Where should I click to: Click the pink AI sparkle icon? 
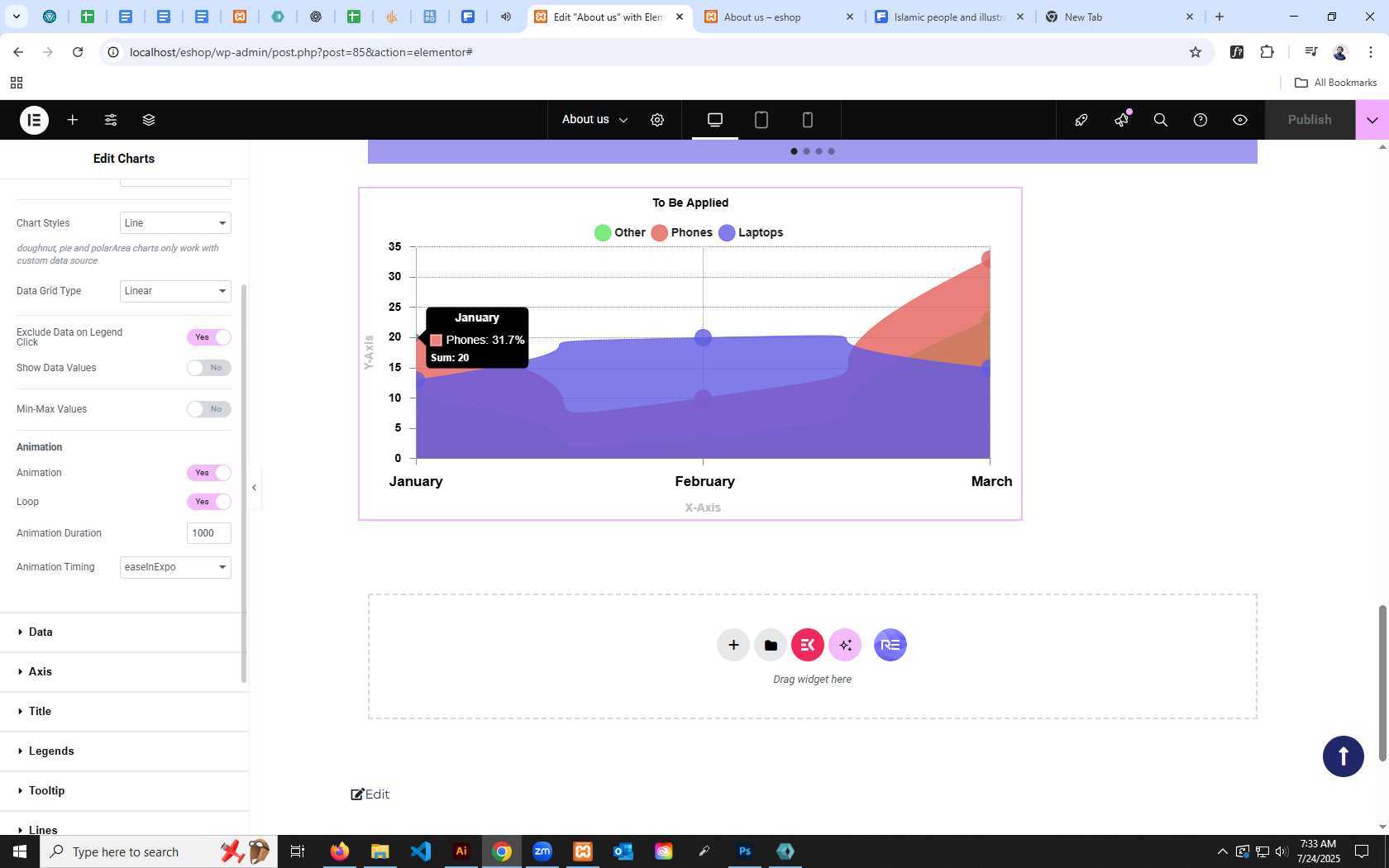tap(845, 645)
